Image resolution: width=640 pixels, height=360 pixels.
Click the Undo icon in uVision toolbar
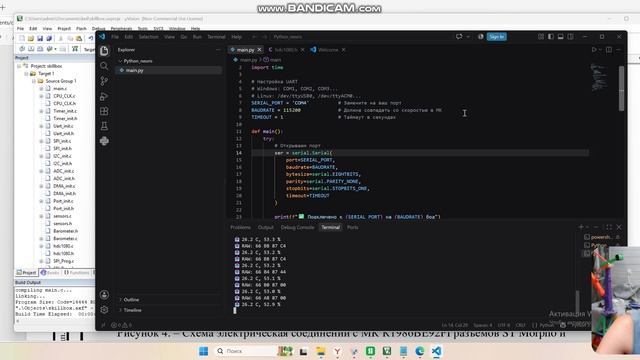(x=90, y=38)
